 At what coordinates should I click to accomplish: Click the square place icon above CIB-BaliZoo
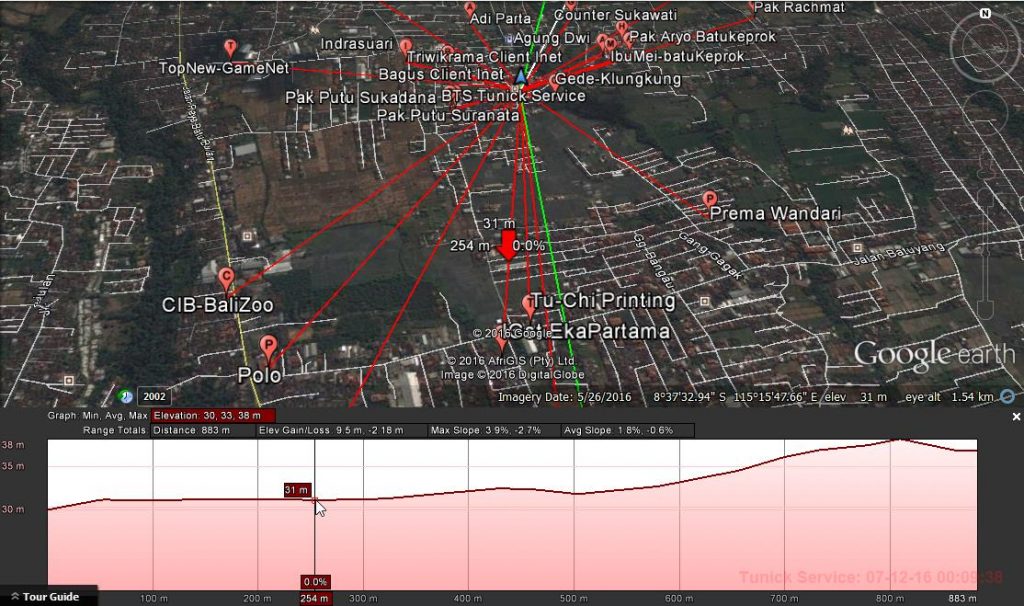coord(248,236)
